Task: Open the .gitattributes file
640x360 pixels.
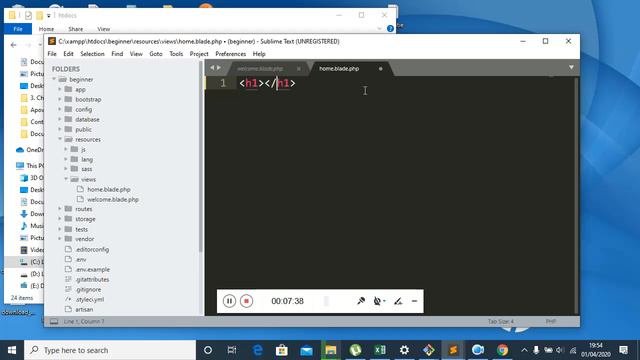Action: (x=92, y=280)
